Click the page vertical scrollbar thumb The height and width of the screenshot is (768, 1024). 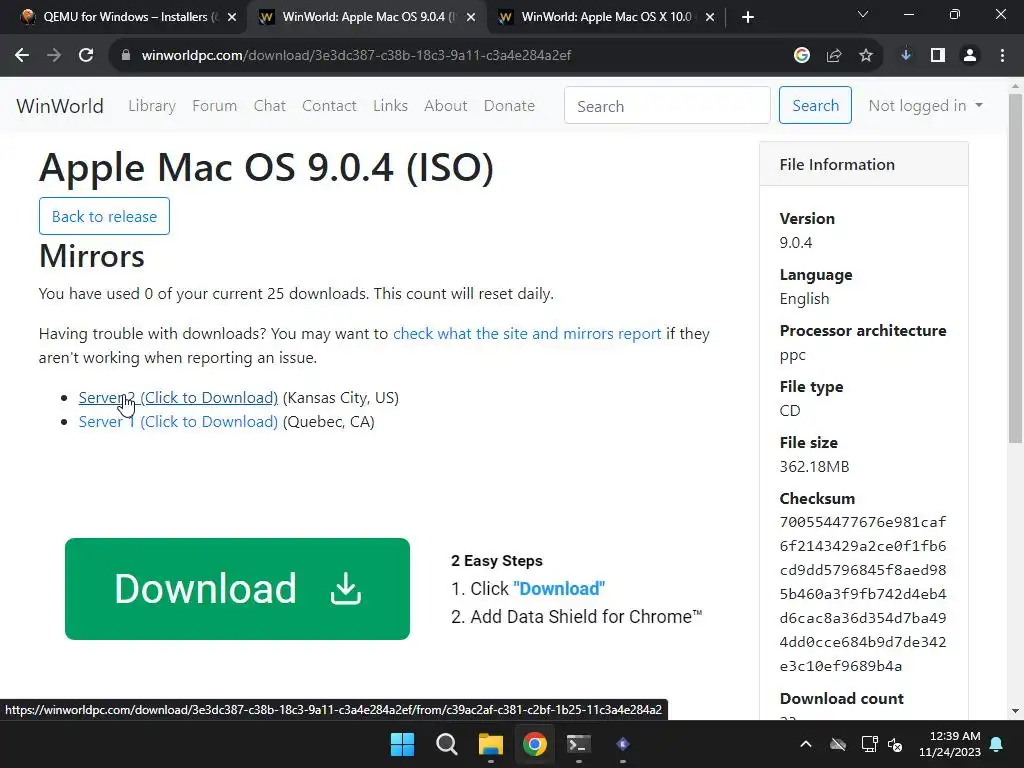[x=1016, y=268]
